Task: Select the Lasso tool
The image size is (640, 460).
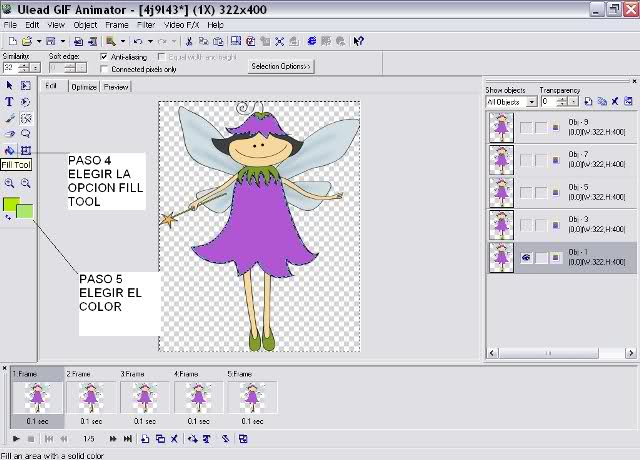Action: [26, 134]
